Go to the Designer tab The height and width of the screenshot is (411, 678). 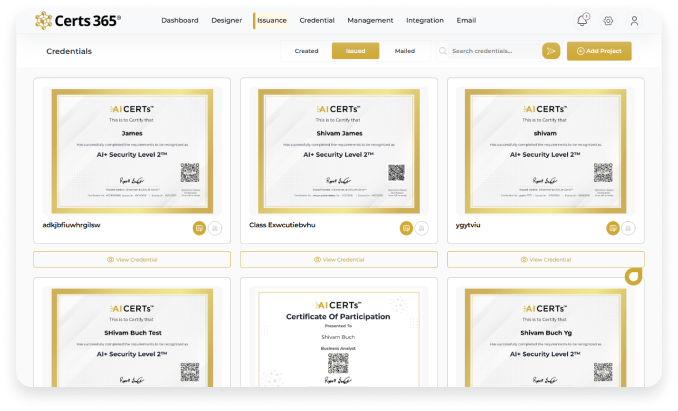coord(226,20)
